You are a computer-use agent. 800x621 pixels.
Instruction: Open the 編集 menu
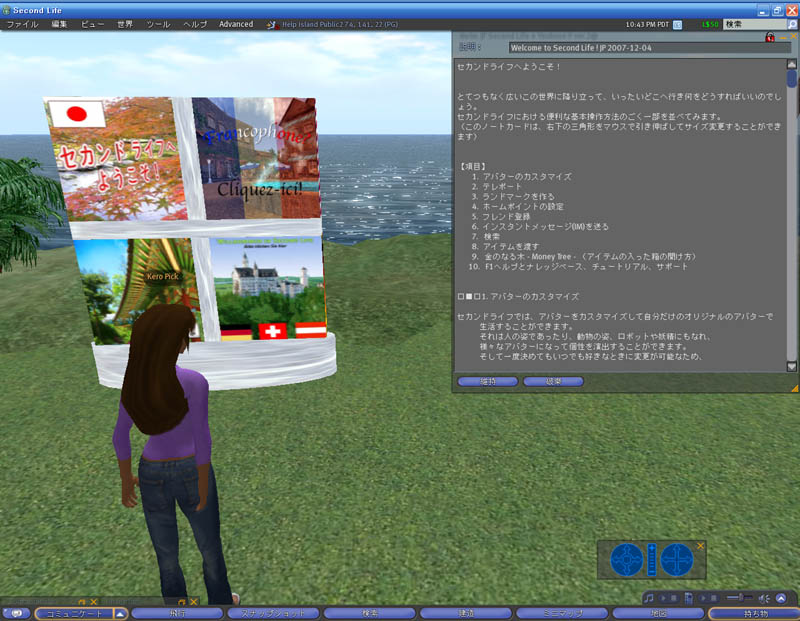(x=59, y=24)
